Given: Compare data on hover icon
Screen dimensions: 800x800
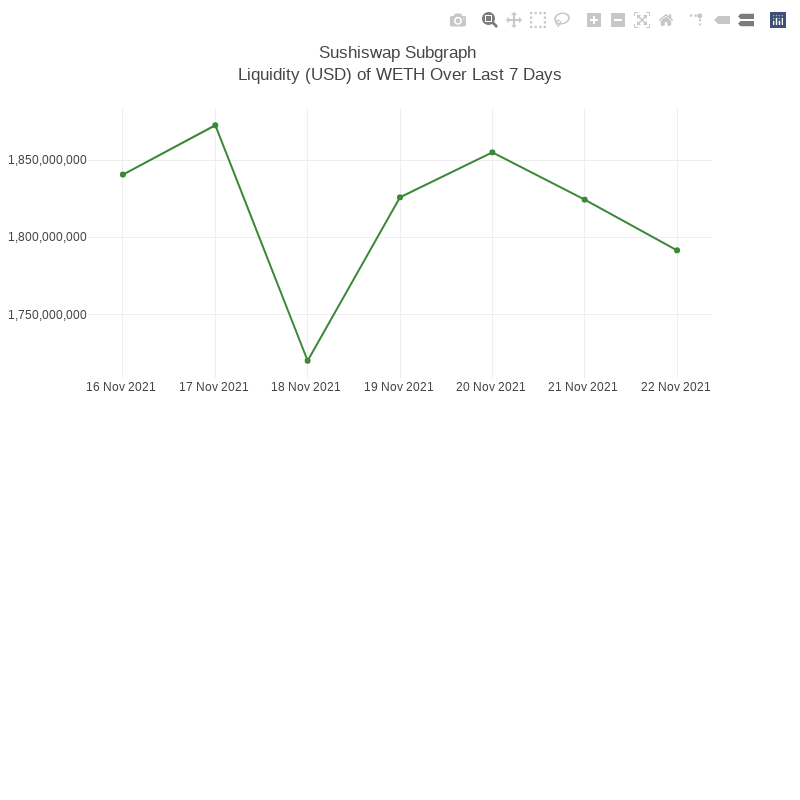Looking at the screenshot, I should point(746,20).
